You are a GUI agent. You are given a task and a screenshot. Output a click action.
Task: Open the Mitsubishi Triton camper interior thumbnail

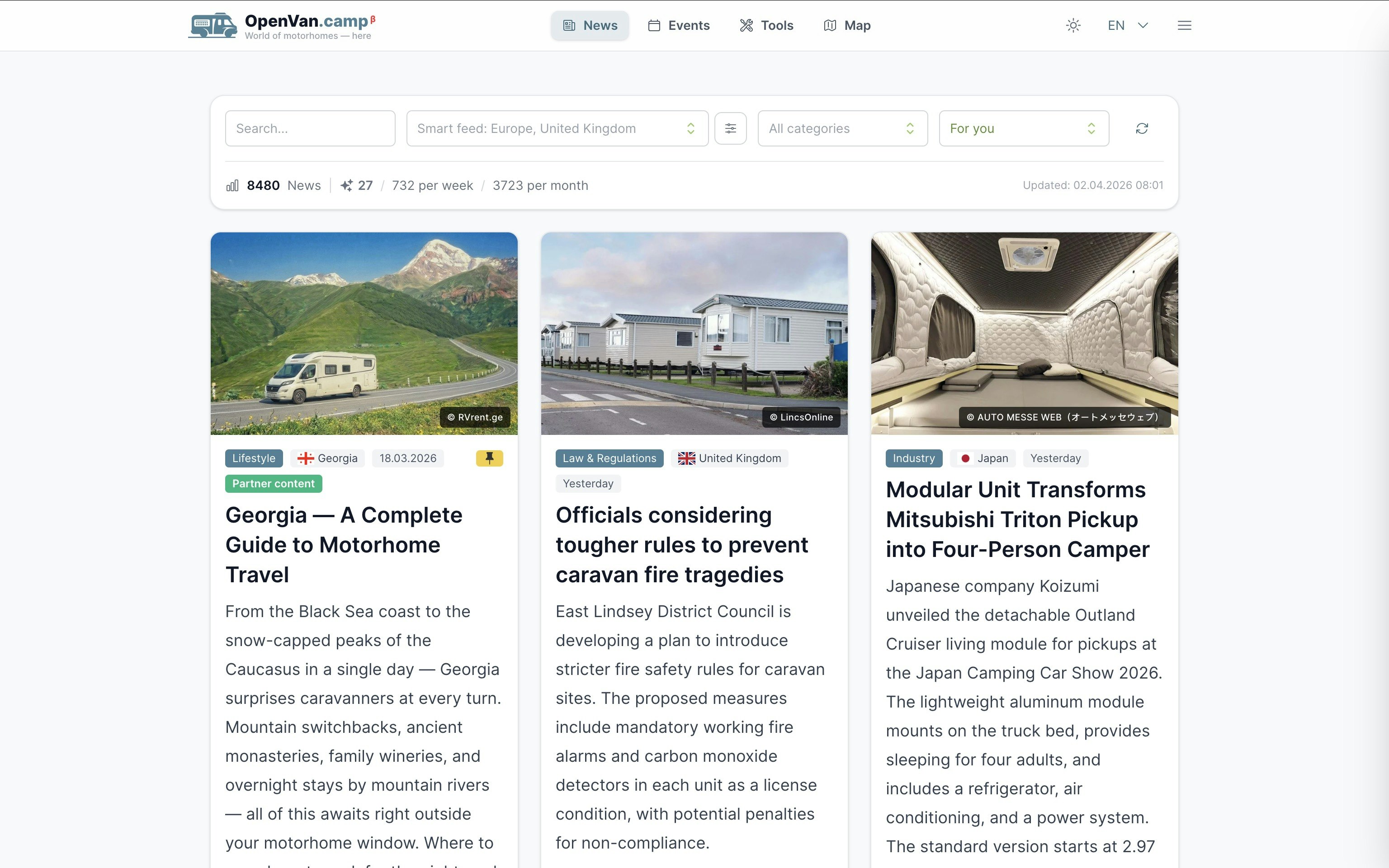point(1024,333)
